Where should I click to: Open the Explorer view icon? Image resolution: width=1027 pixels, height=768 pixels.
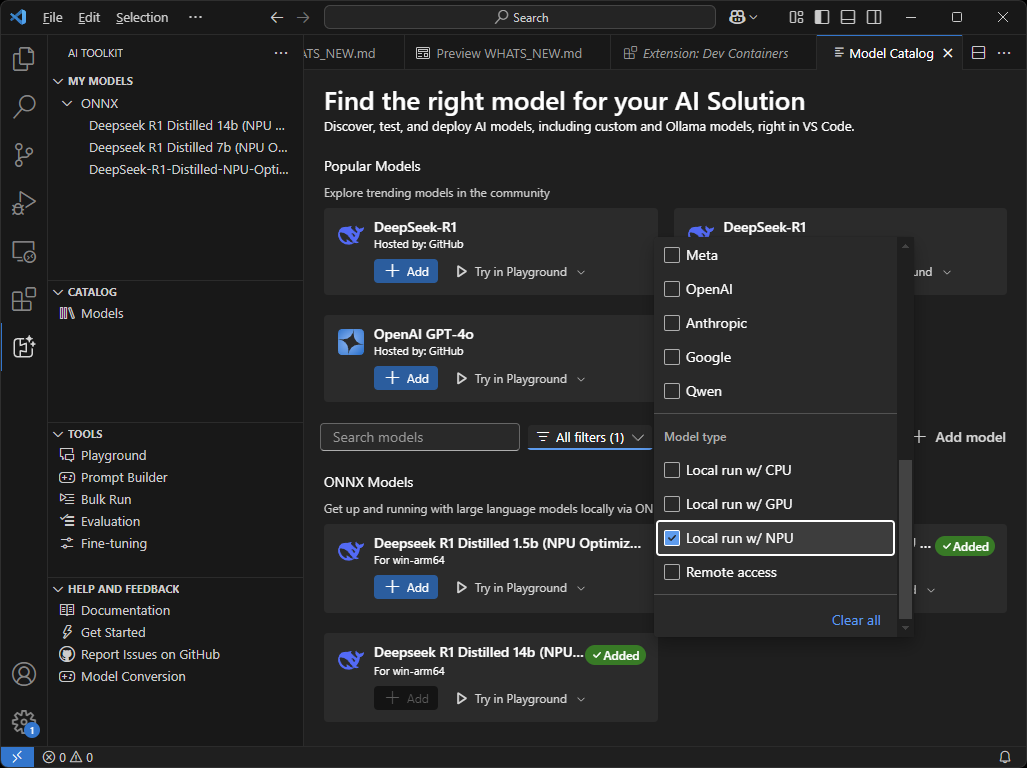(23, 60)
